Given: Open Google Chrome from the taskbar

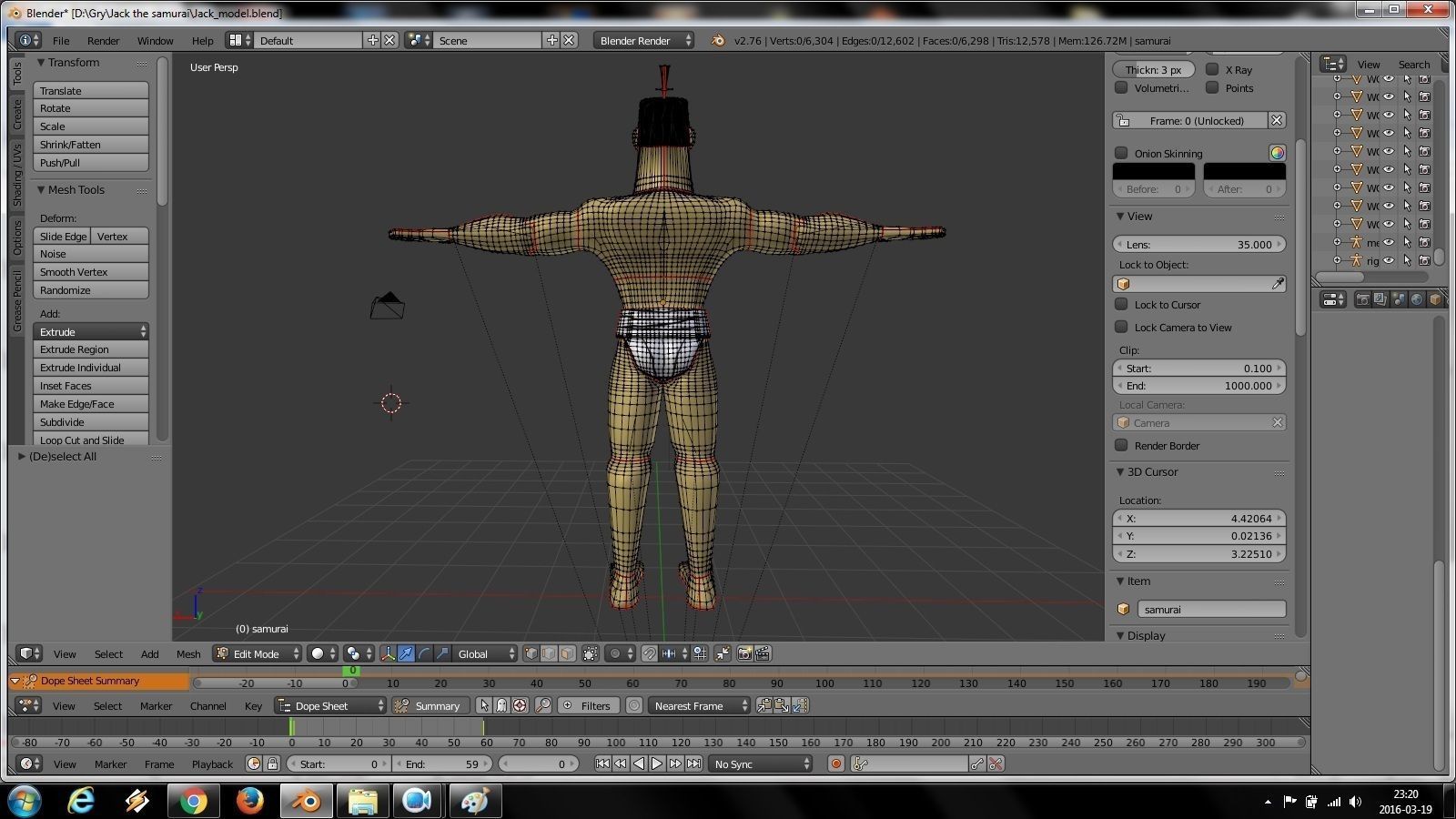Looking at the screenshot, I should [193, 801].
